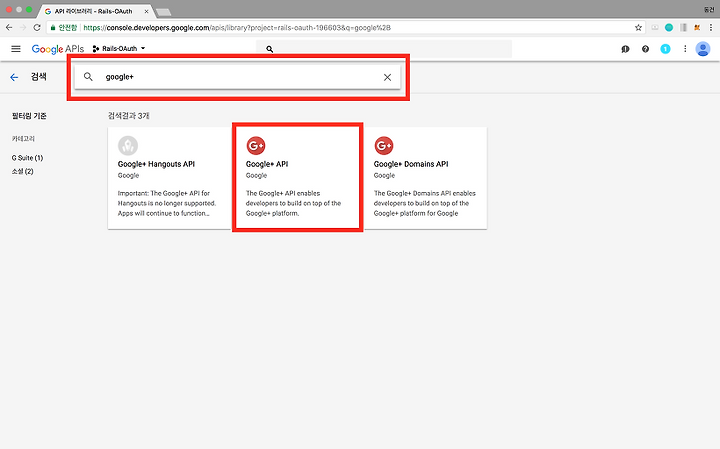Click the magnifier icon in the google+ search box
The width and height of the screenshot is (720, 449).
[88, 77]
